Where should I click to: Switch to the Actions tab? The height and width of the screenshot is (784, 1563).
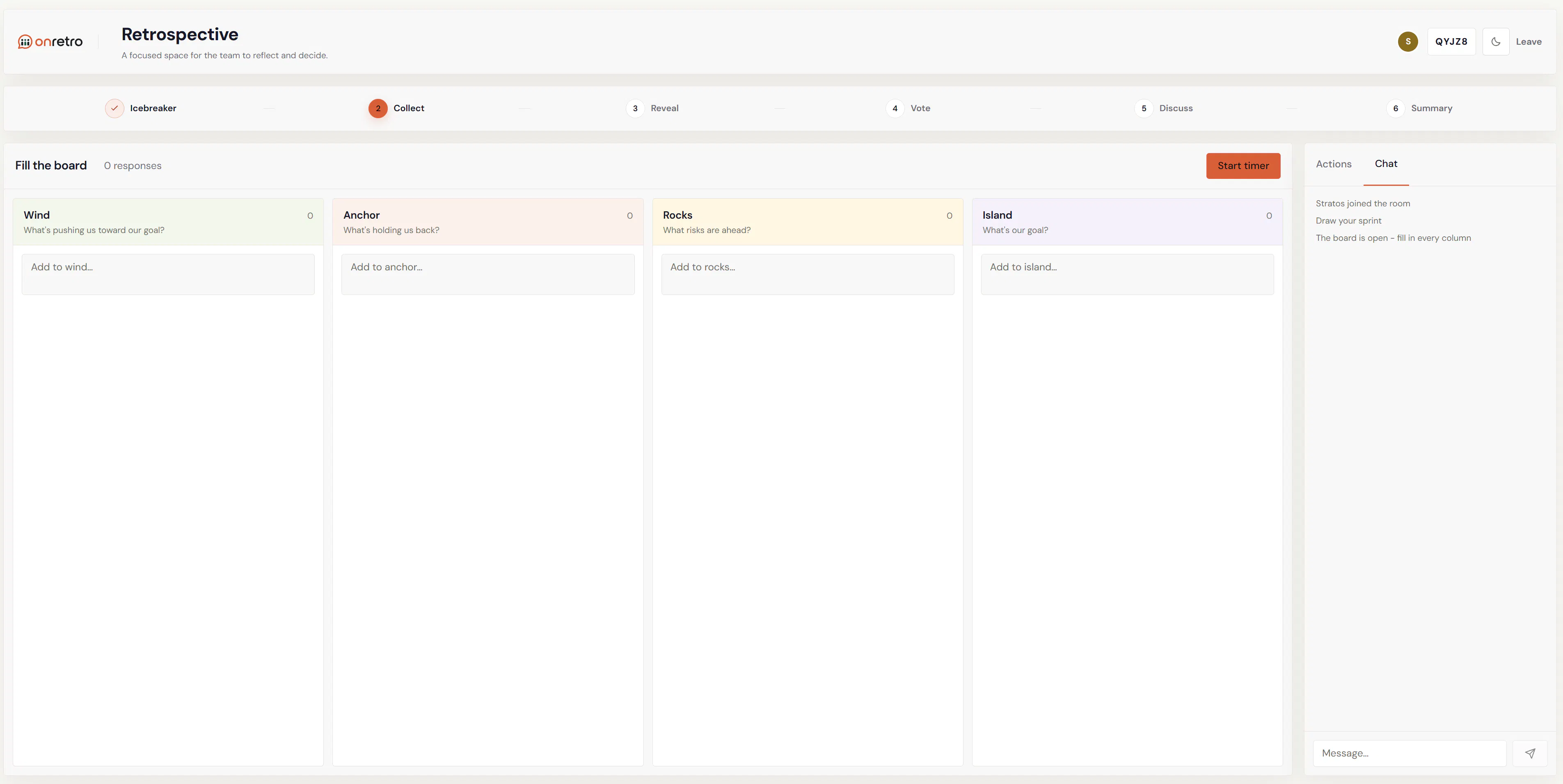(1333, 164)
